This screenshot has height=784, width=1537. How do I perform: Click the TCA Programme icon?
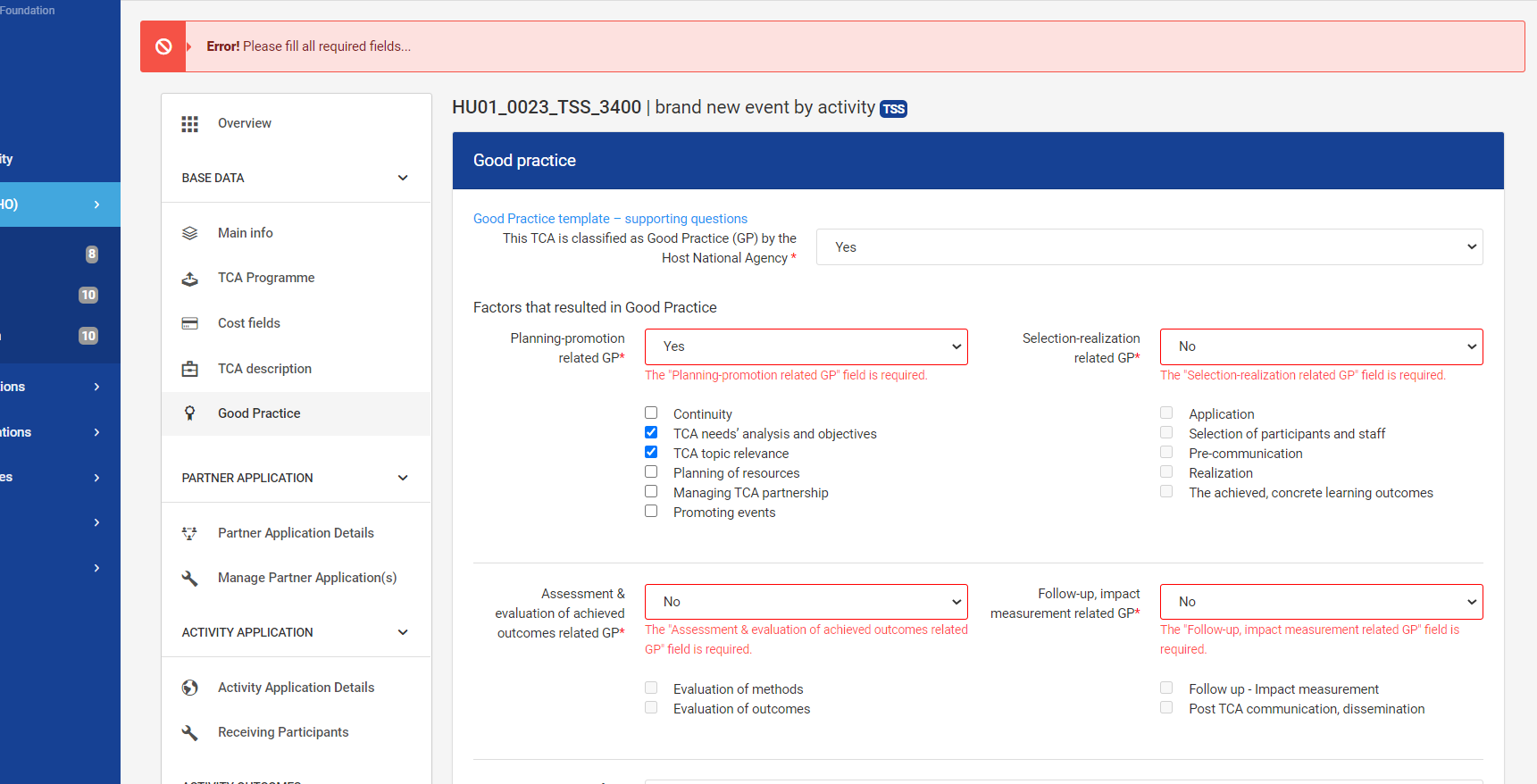click(x=189, y=279)
